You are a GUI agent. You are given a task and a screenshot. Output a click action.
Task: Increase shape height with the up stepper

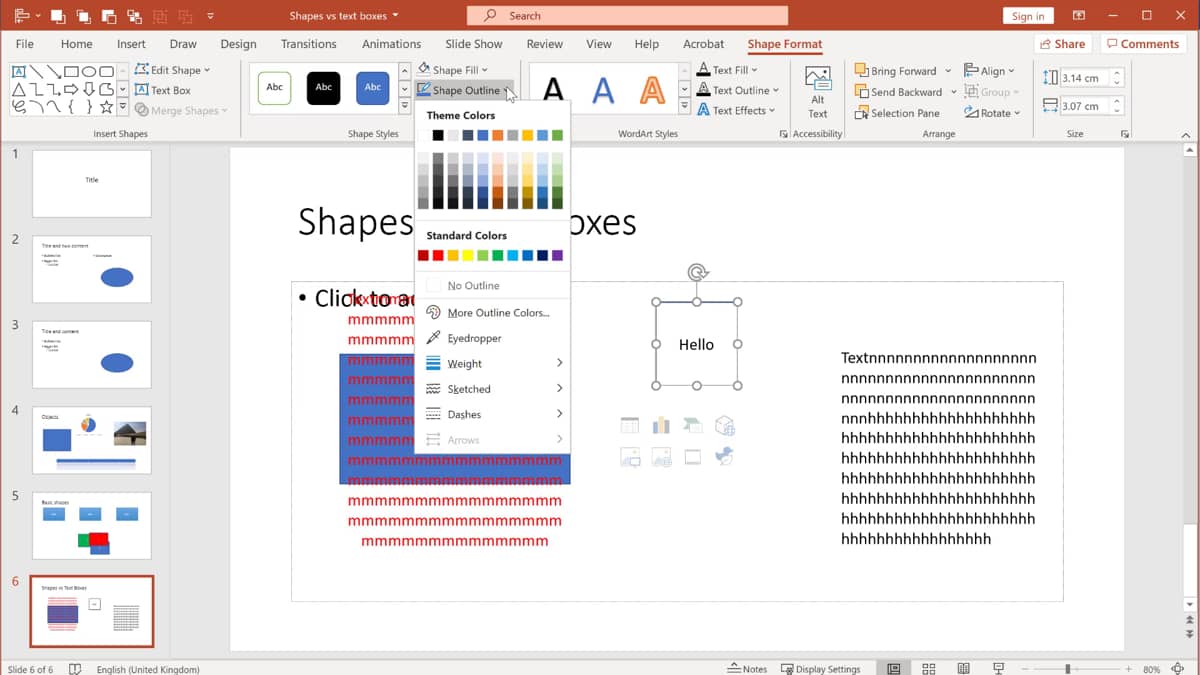click(x=1117, y=73)
